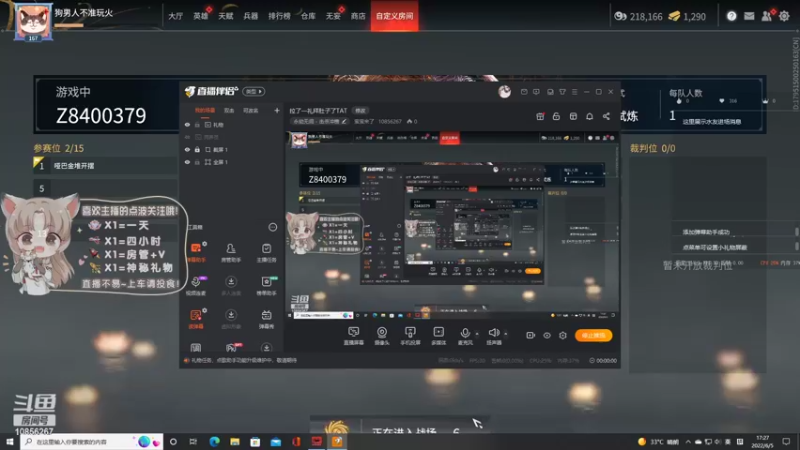800x450 pixels.
Task: Open stream settings gear near stop button
Action: coord(563,335)
